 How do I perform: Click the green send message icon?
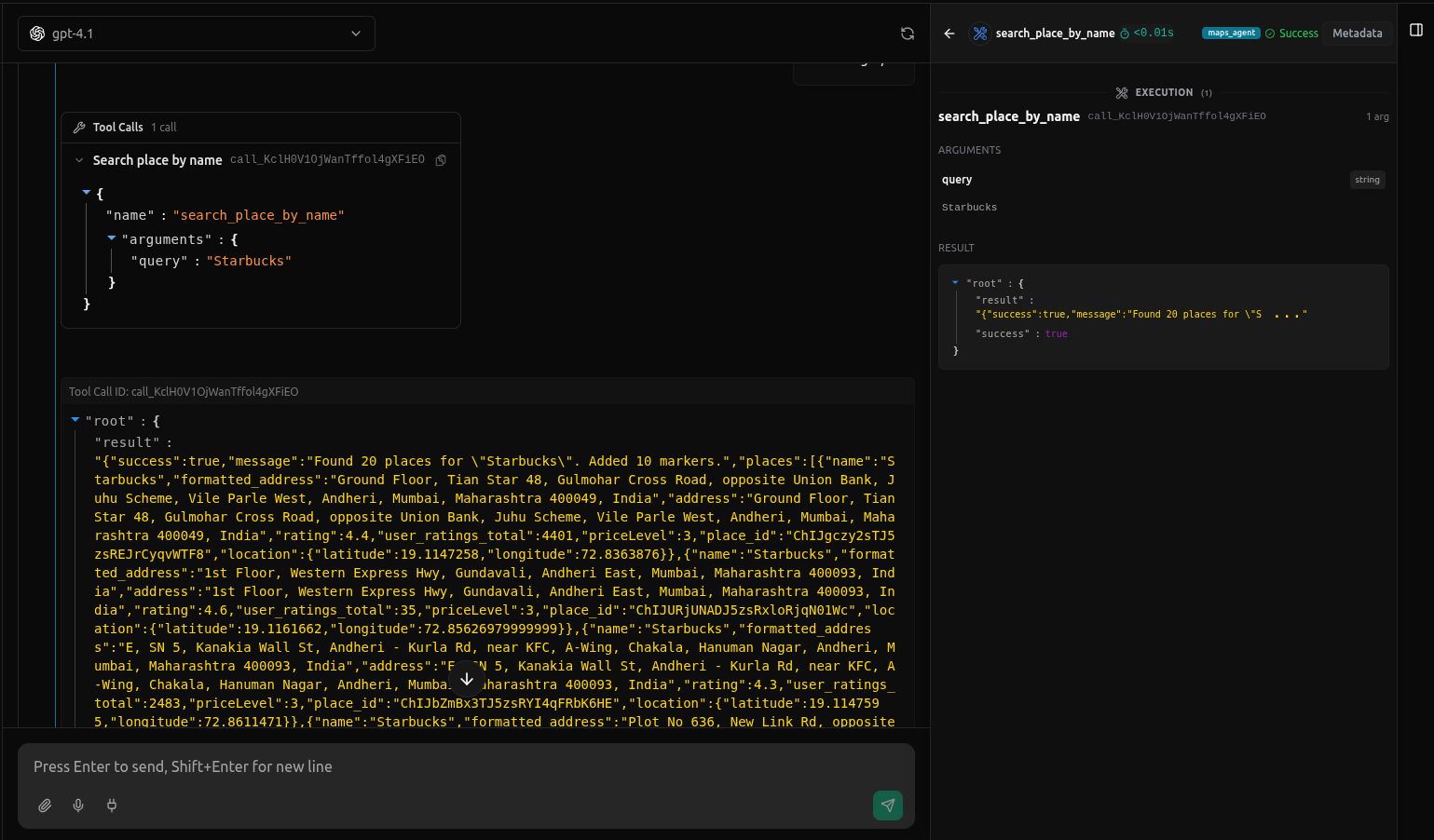(887, 805)
